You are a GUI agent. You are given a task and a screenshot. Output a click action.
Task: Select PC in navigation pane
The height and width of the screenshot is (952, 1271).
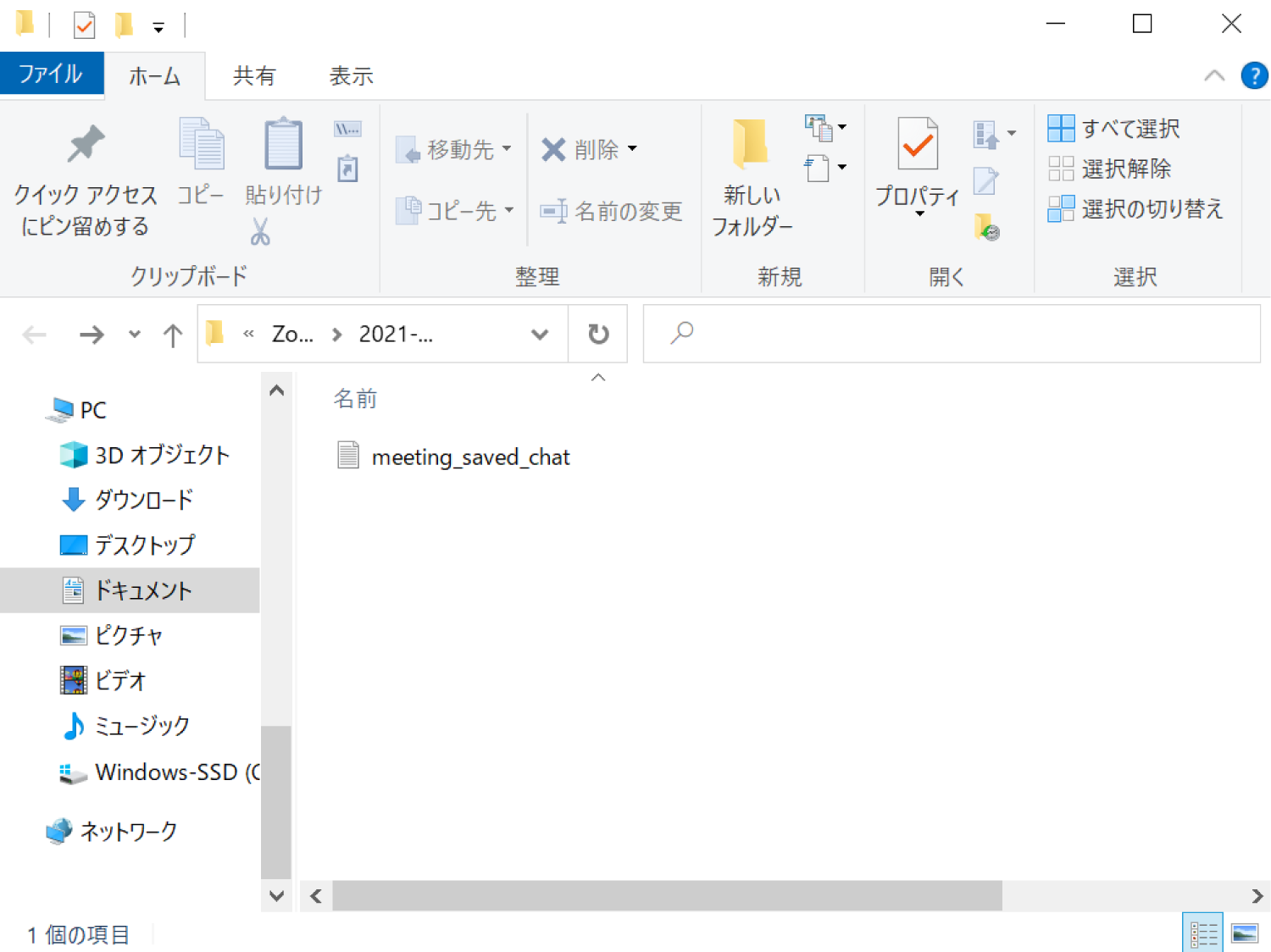point(78,410)
